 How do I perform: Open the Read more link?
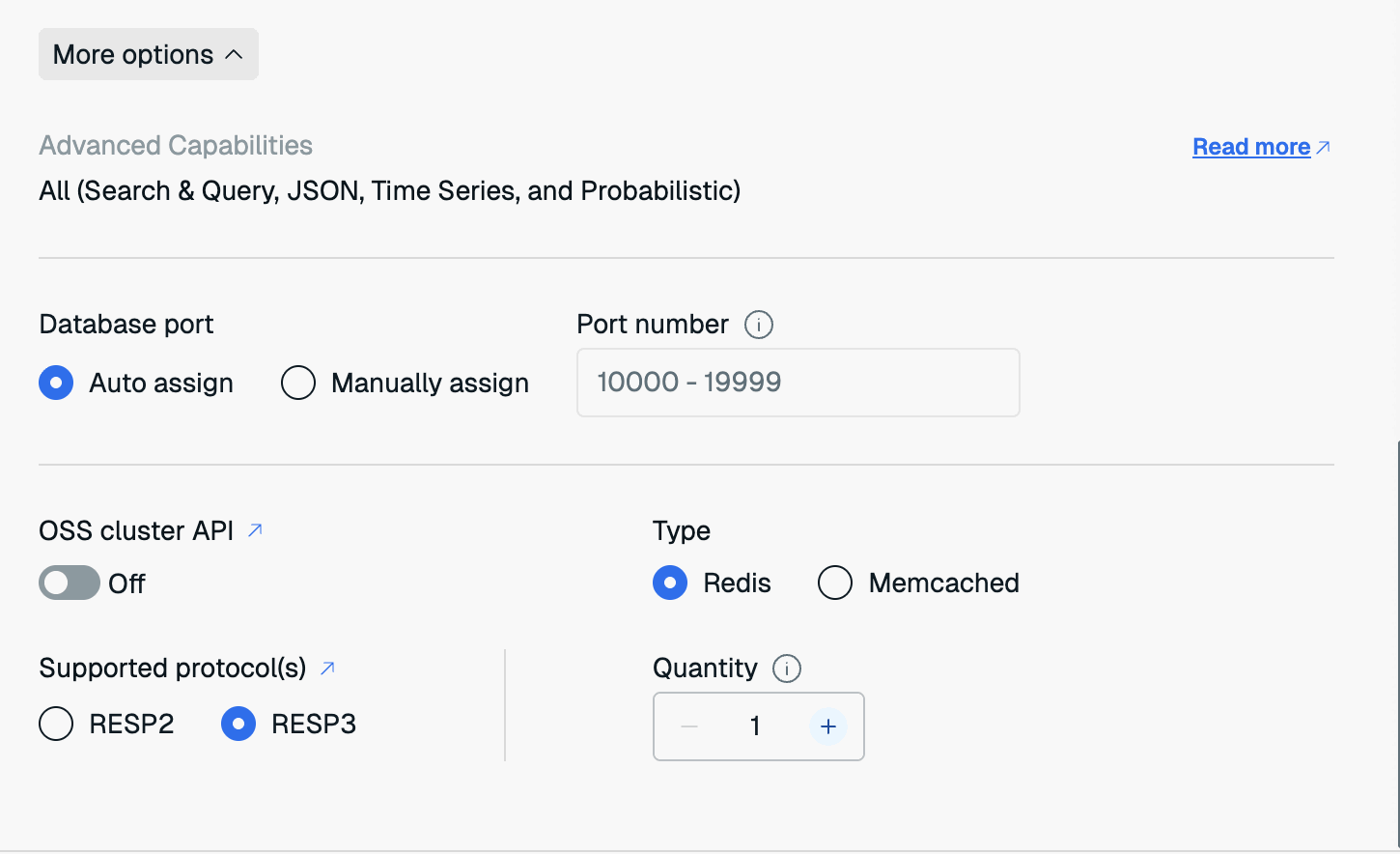coord(1250,147)
